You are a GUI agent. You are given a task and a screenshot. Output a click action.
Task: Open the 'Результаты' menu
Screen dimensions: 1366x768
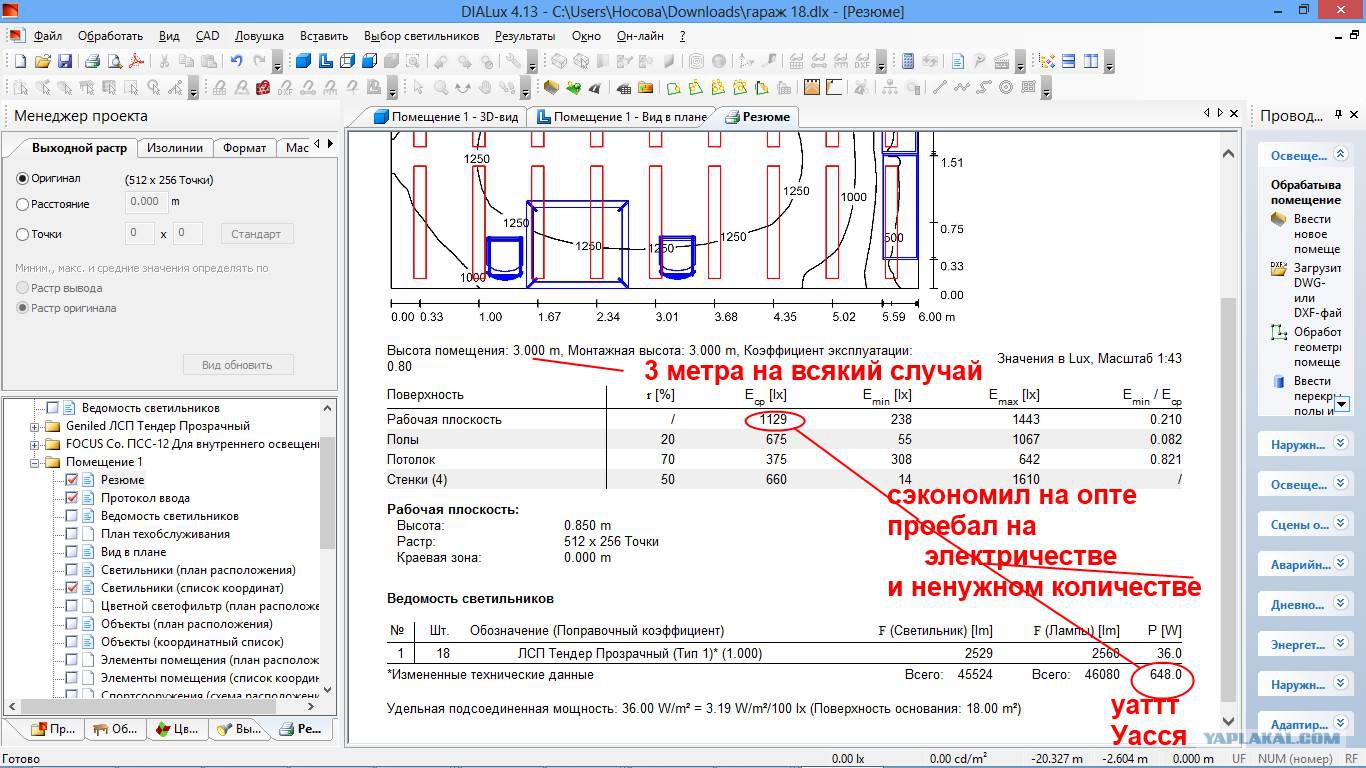[x=525, y=36]
